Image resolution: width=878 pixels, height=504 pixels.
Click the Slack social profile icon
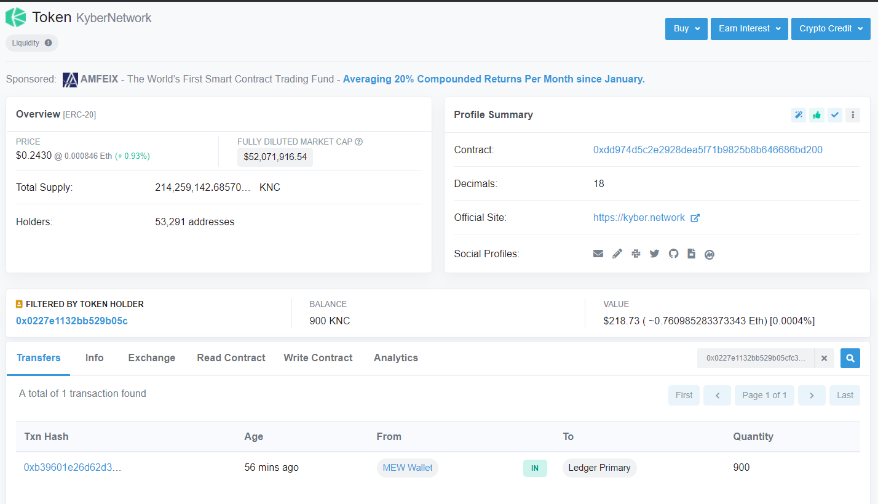point(636,254)
